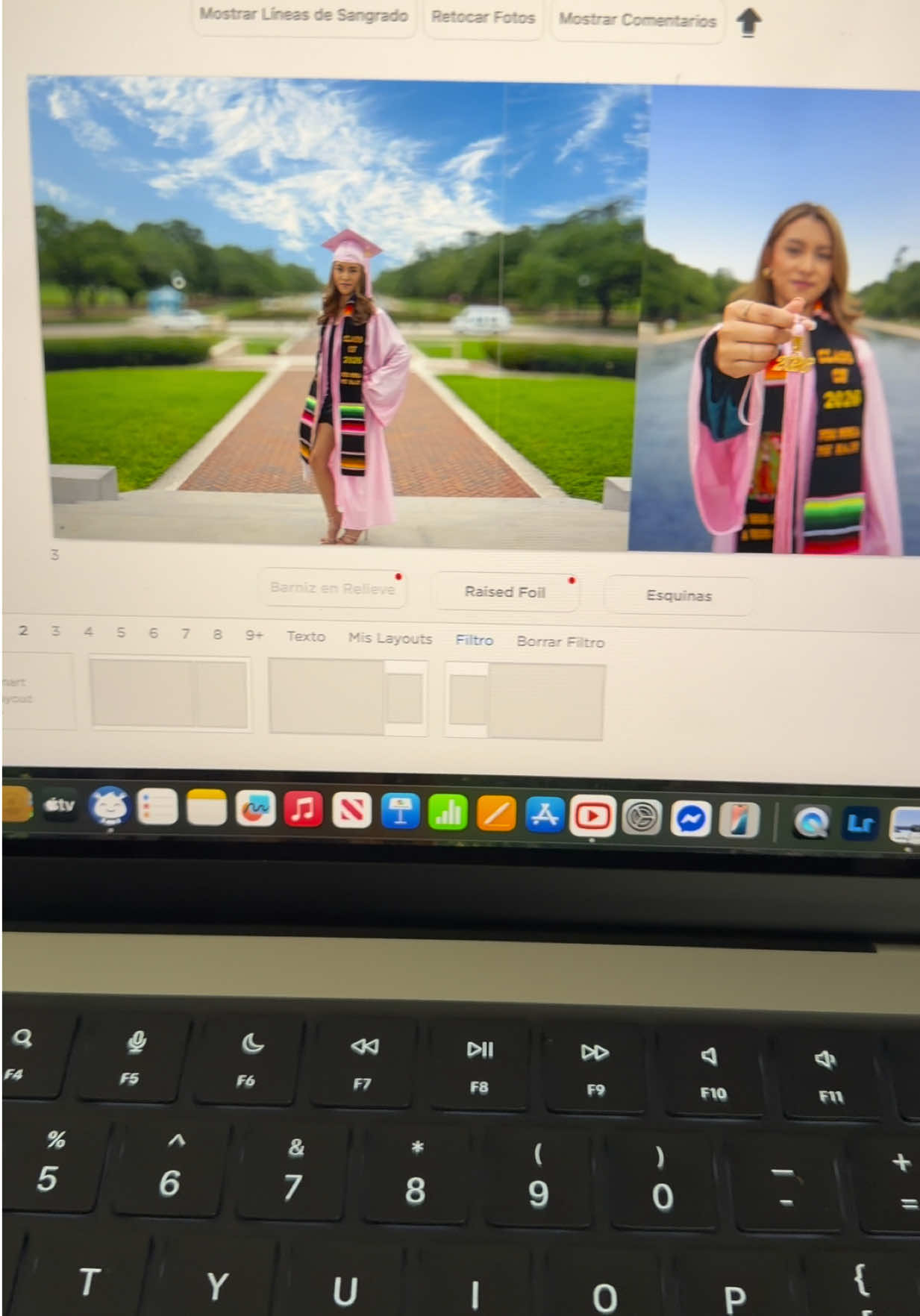
Task: Open the Numbers app icon
Action: coord(447,812)
